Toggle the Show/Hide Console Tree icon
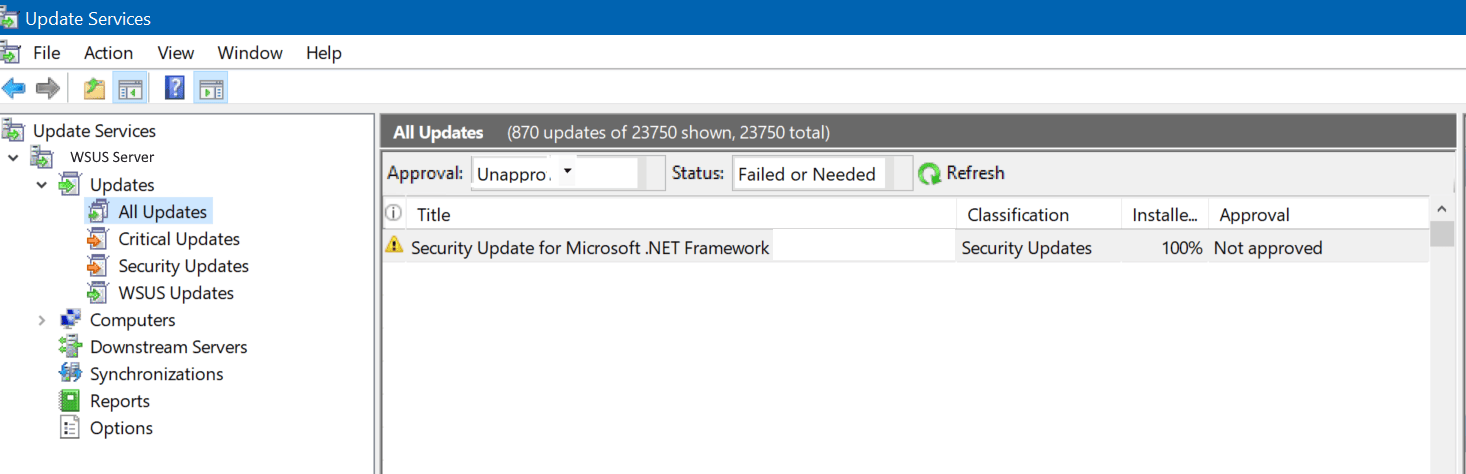This screenshot has width=1466, height=474. pos(130,89)
